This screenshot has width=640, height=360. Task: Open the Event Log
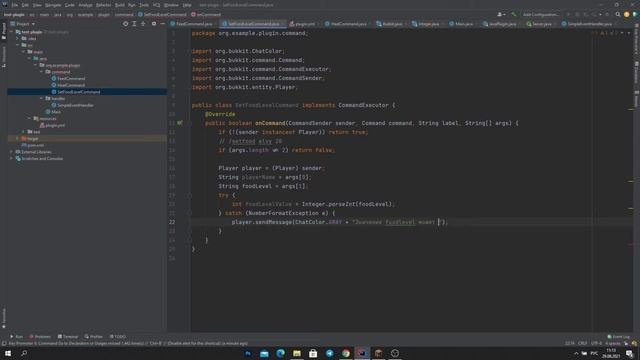(618, 337)
